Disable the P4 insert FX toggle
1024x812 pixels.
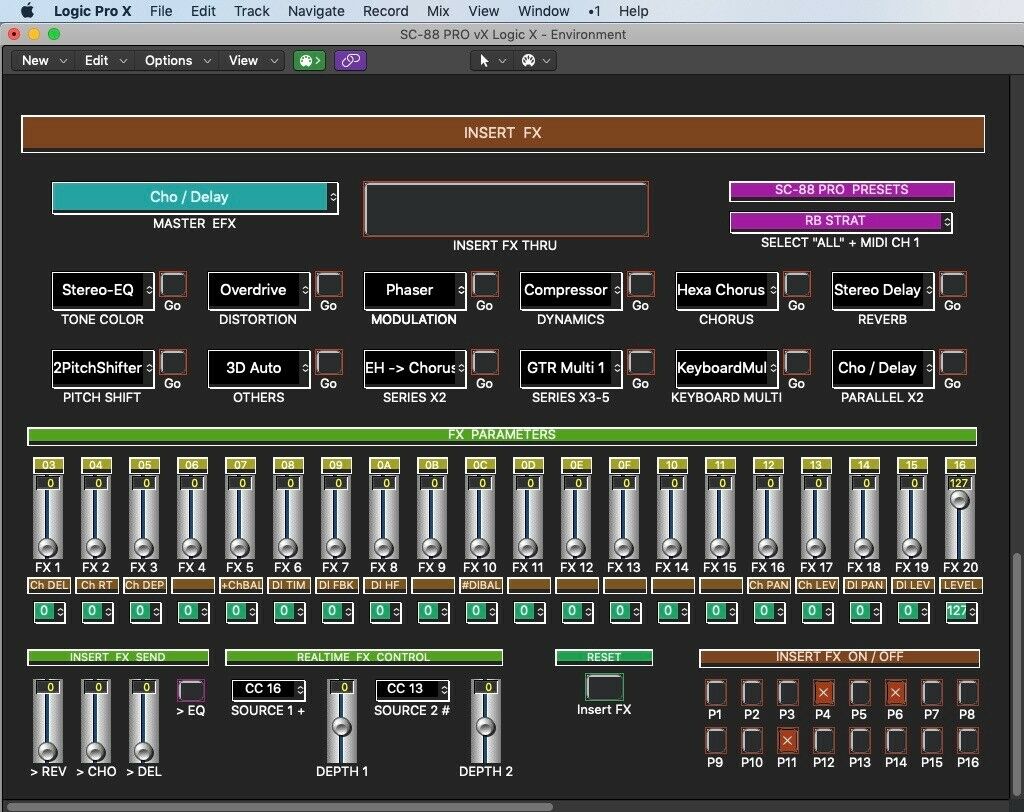(824, 693)
